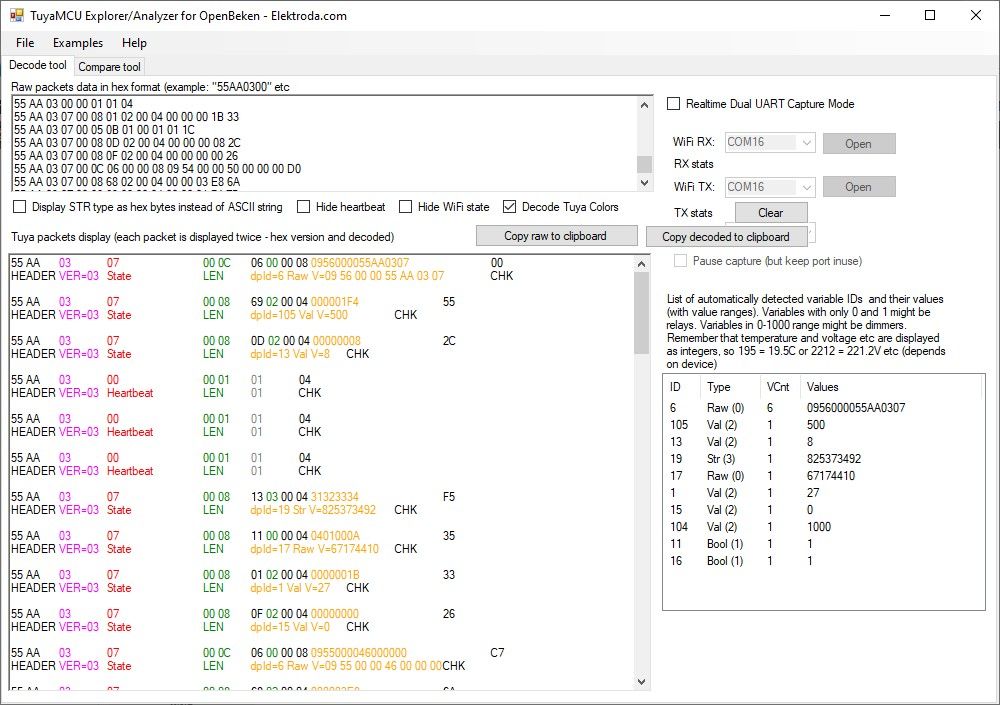Open the Help menu

click(134, 43)
